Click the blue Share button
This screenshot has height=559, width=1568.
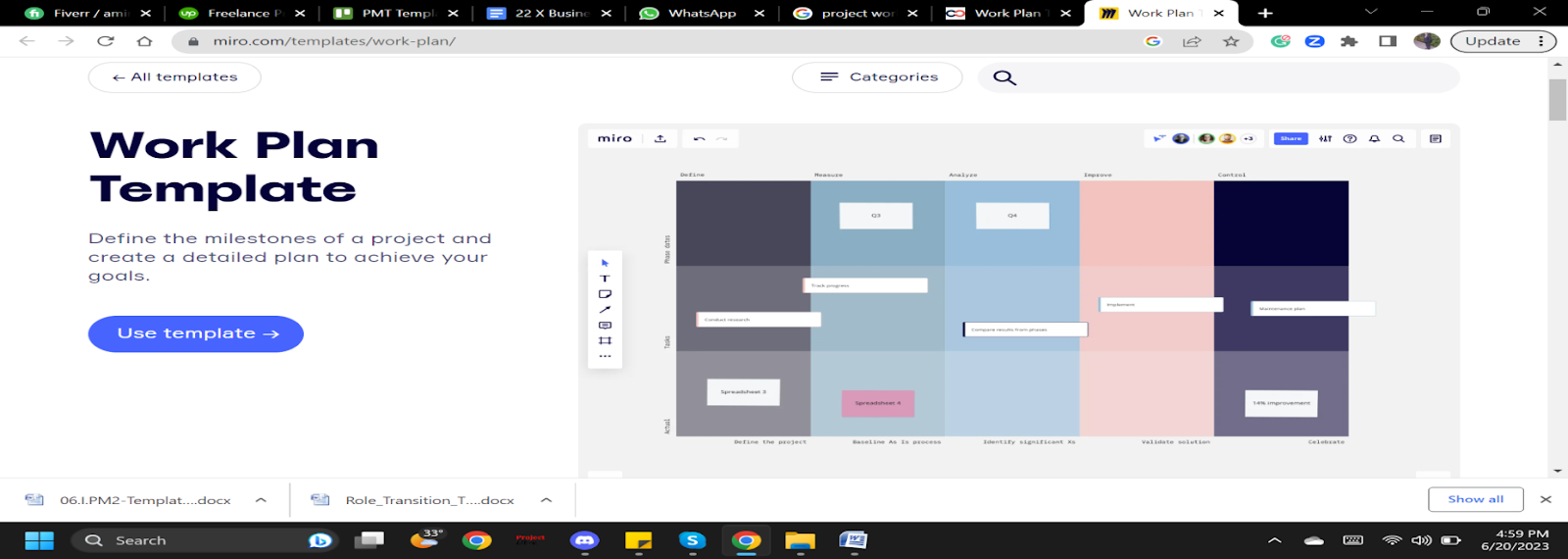pyautogui.click(x=1291, y=138)
